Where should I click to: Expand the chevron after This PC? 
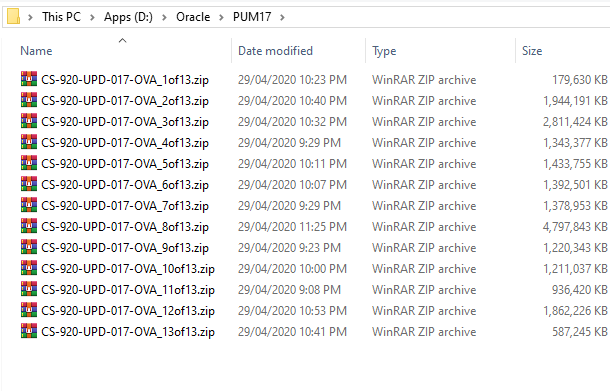click(x=92, y=17)
